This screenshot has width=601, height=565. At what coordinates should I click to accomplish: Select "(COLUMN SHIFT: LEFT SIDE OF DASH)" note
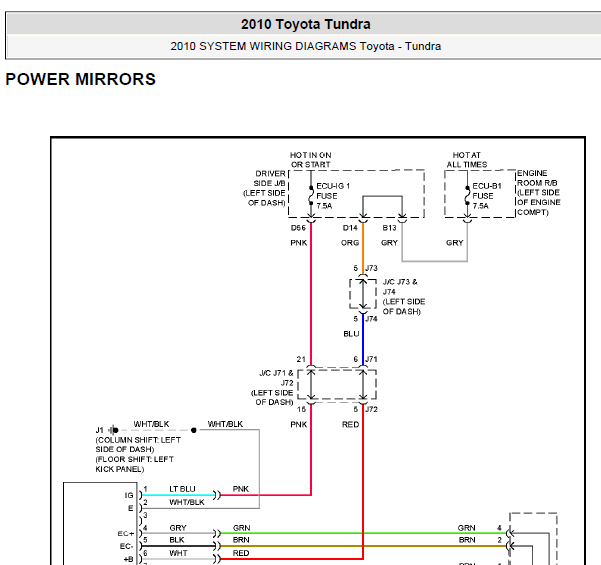click(x=138, y=445)
